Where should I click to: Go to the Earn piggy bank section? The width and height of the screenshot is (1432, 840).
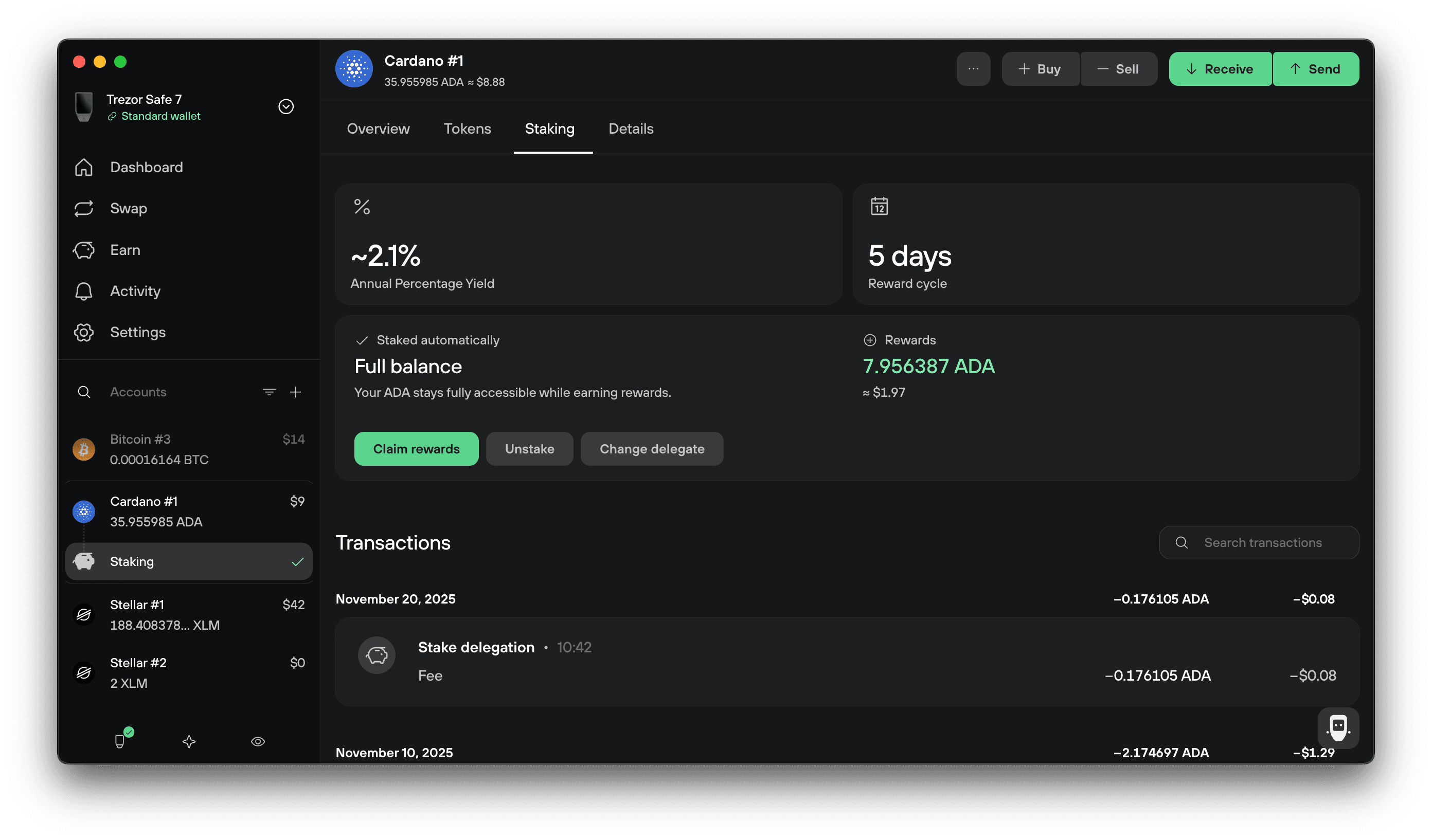(107, 250)
